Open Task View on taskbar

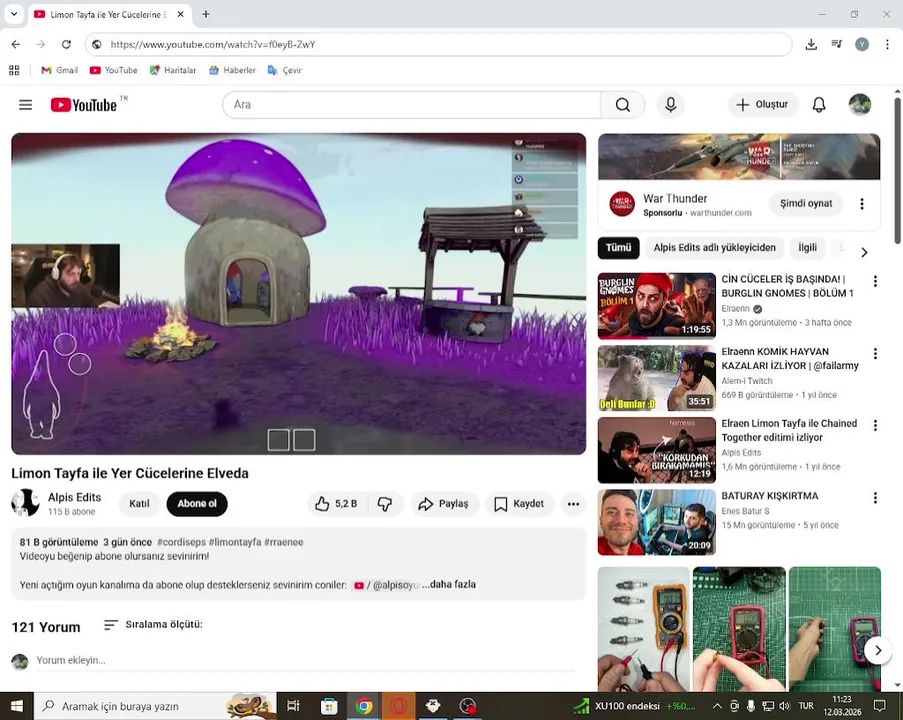click(293, 706)
